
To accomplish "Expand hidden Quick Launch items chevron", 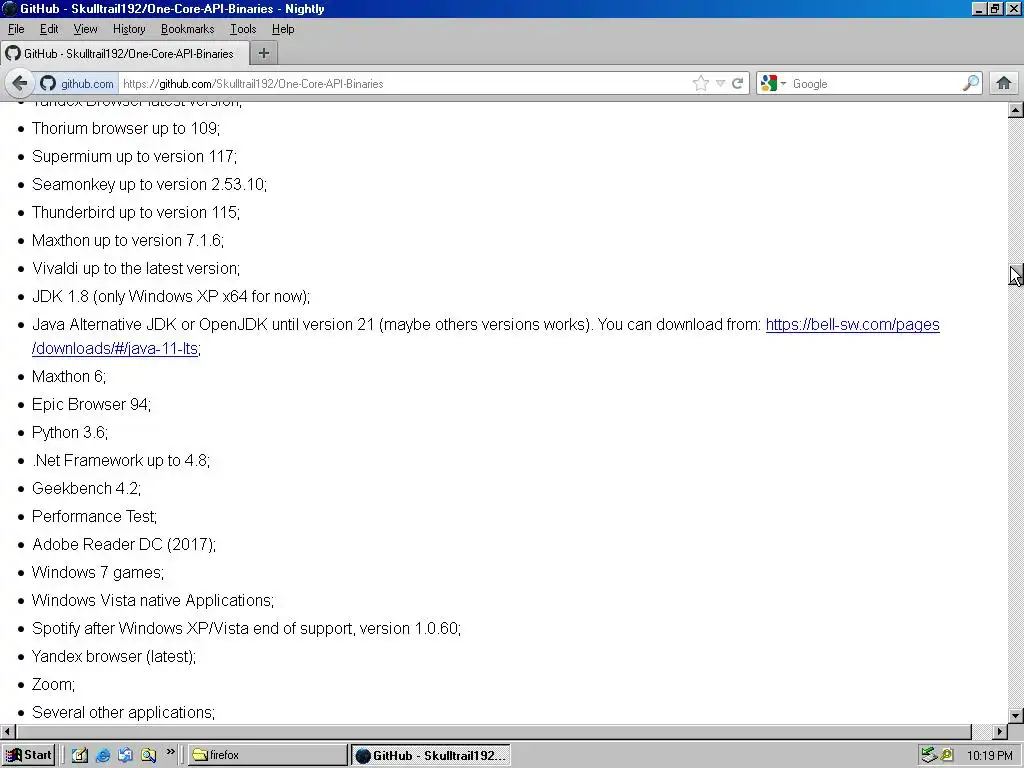I will [x=170, y=752].
